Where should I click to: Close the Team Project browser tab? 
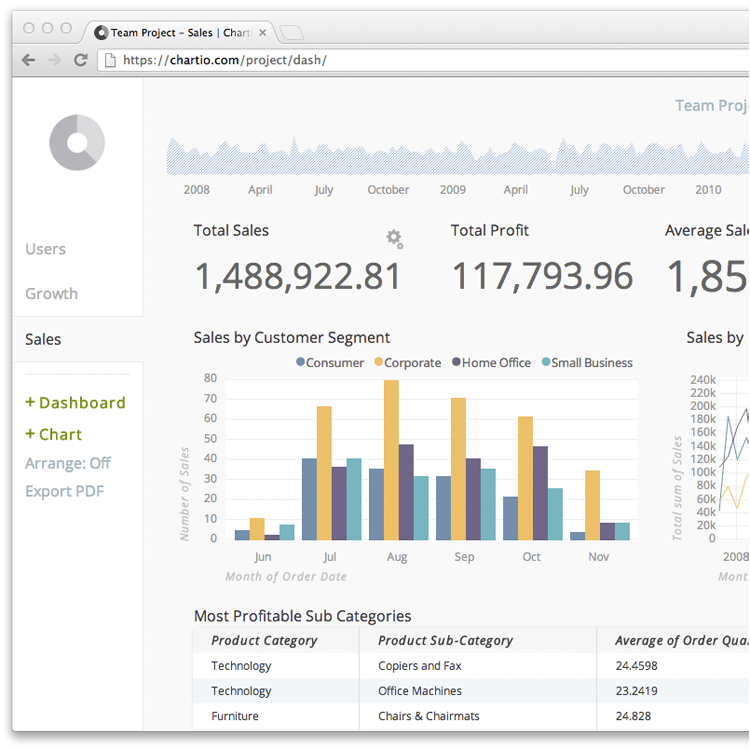click(263, 33)
